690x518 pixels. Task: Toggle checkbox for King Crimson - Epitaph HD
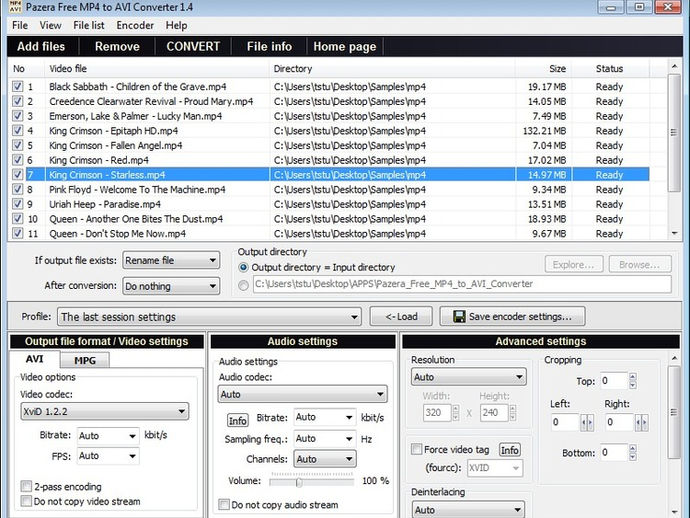[x=17, y=131]
